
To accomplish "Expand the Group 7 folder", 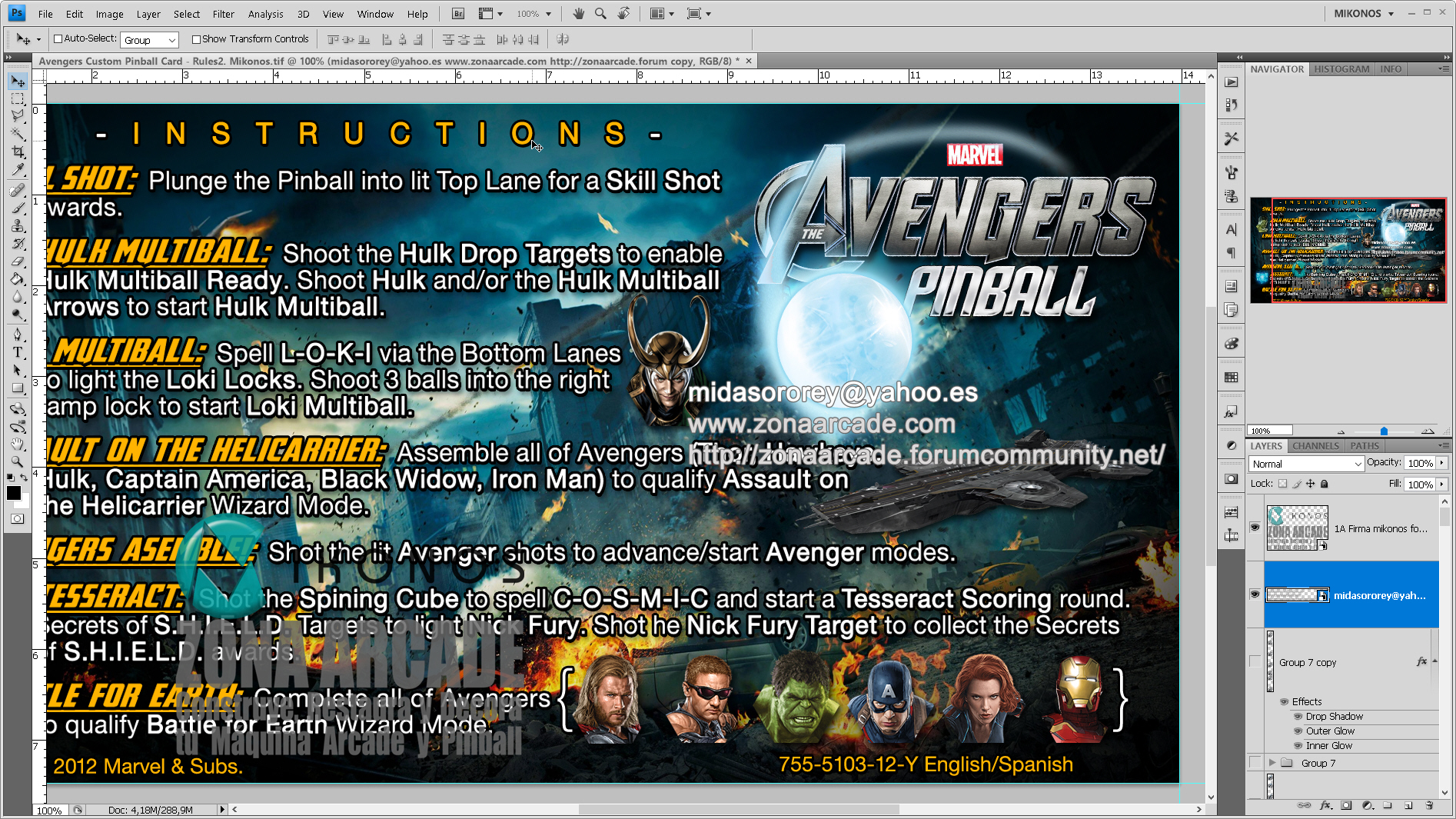I will tap(1273, 763).
